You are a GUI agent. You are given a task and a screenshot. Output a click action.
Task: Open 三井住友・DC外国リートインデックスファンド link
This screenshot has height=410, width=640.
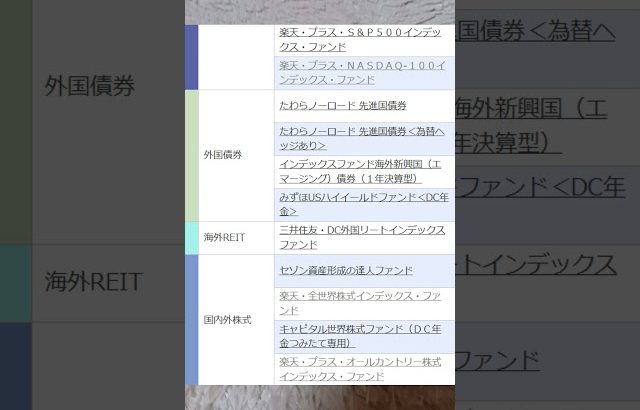(x=362, y=237)
